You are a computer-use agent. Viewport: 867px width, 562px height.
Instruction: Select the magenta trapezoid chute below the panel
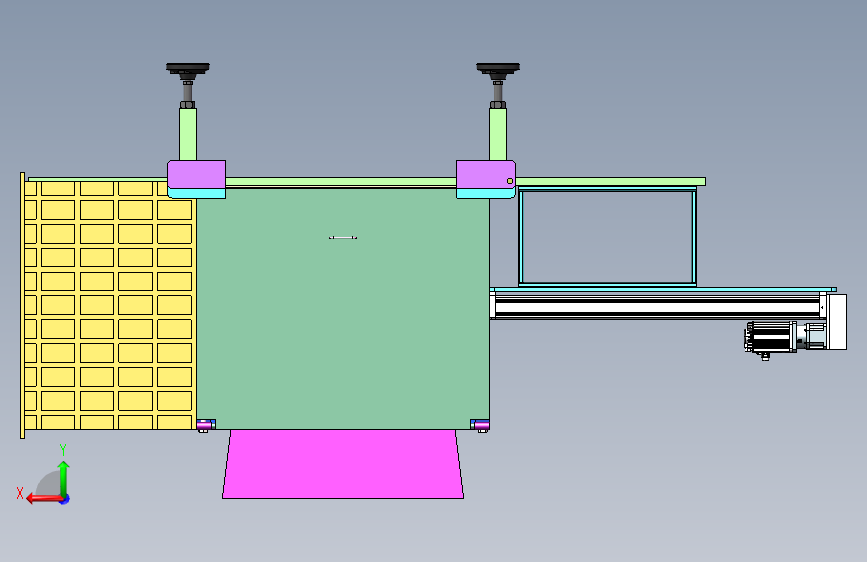pos(343,464)
